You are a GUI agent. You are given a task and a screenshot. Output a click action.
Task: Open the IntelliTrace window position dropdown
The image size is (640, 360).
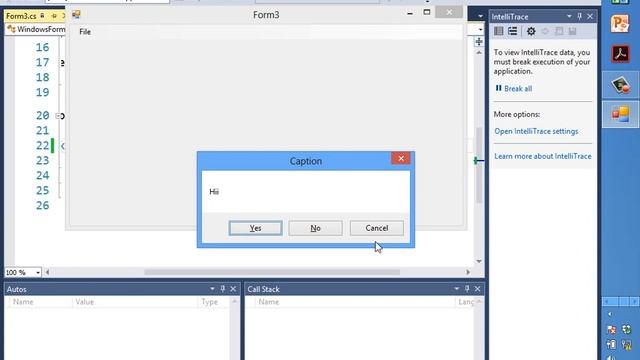[569, 17]
